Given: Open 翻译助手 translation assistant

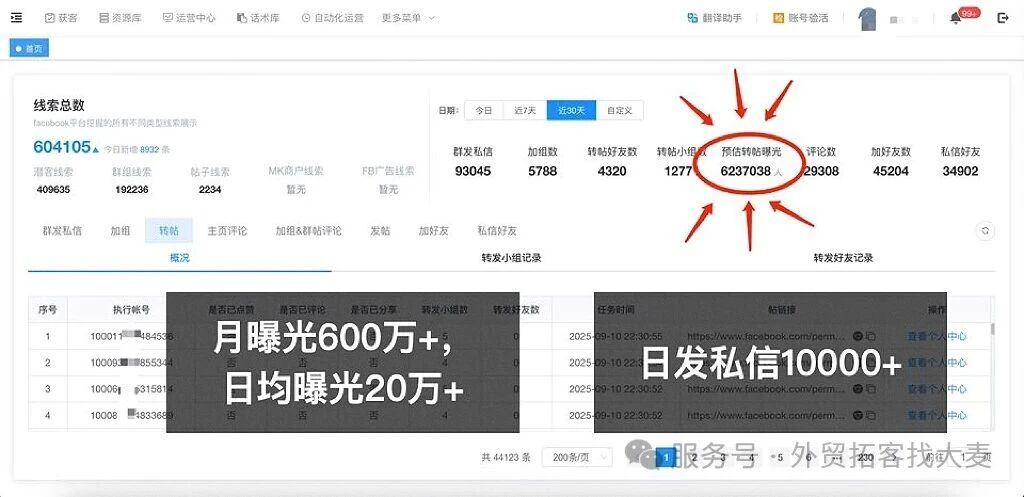Looking at the screenshot, I should click(x=714, y=18).
